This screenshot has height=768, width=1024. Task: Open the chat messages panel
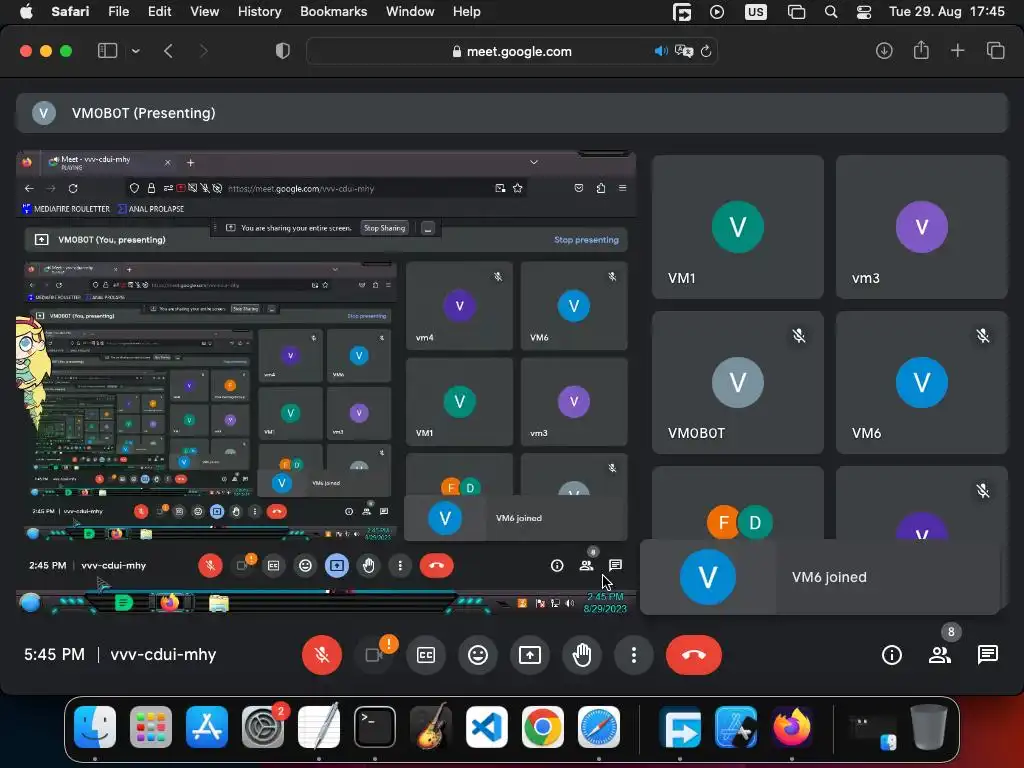point(987,654)
